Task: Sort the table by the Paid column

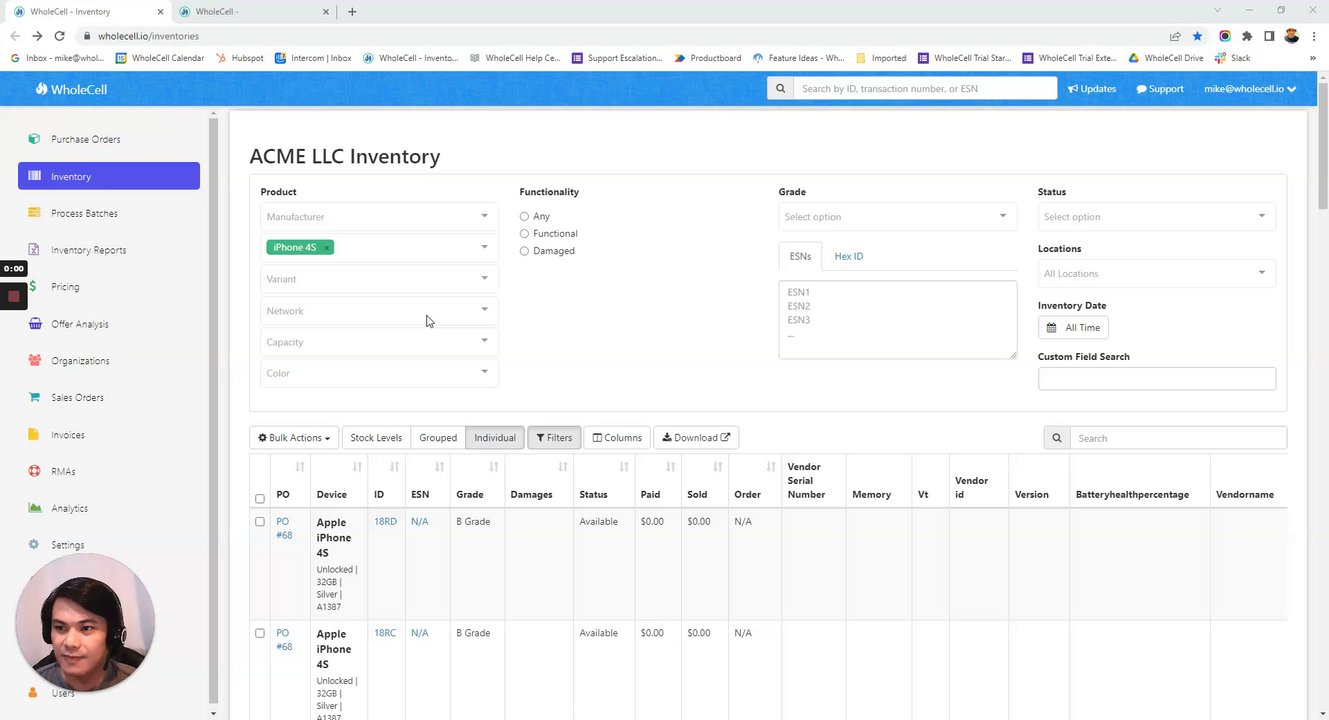Action: click(x=670, y=467)
